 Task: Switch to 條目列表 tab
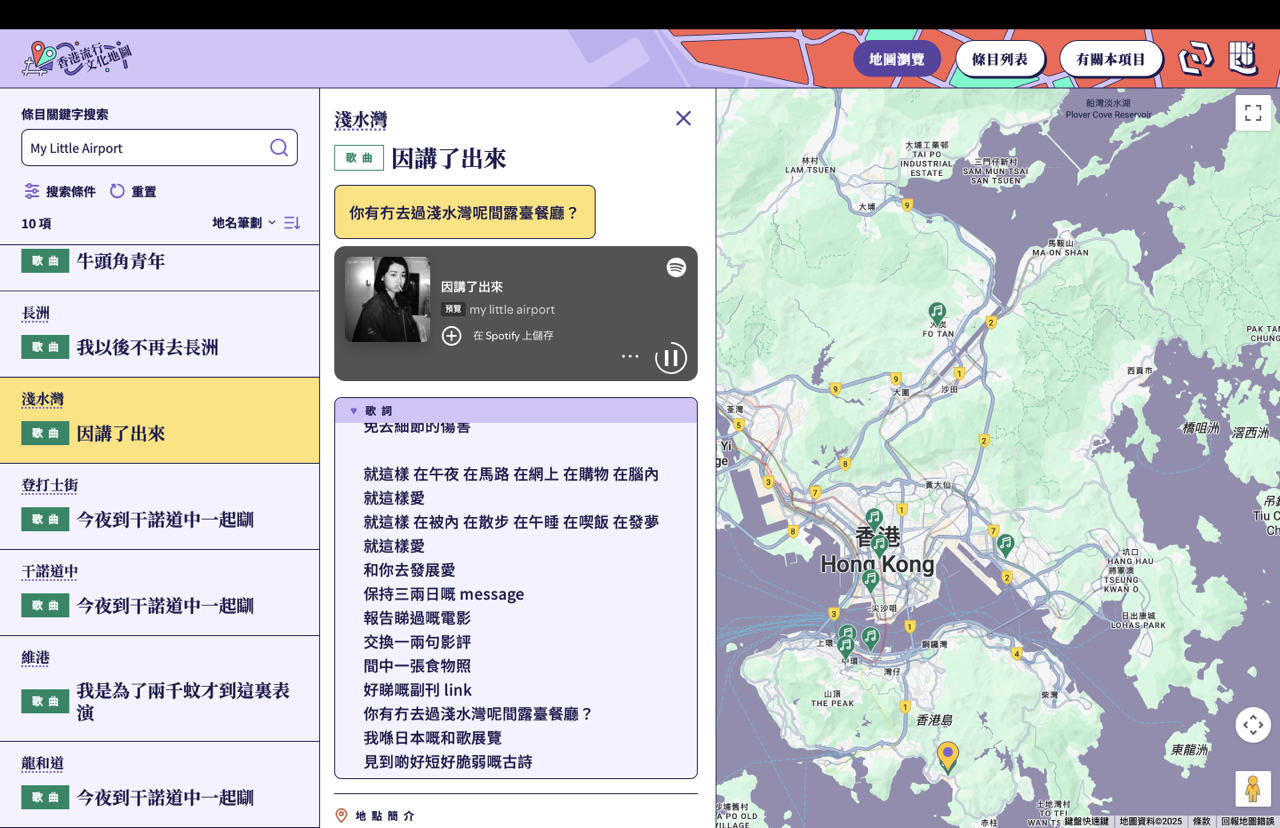pos(1000,59)
